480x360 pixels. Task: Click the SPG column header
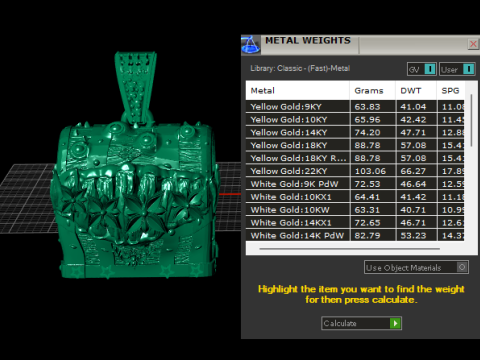(451, 90)
